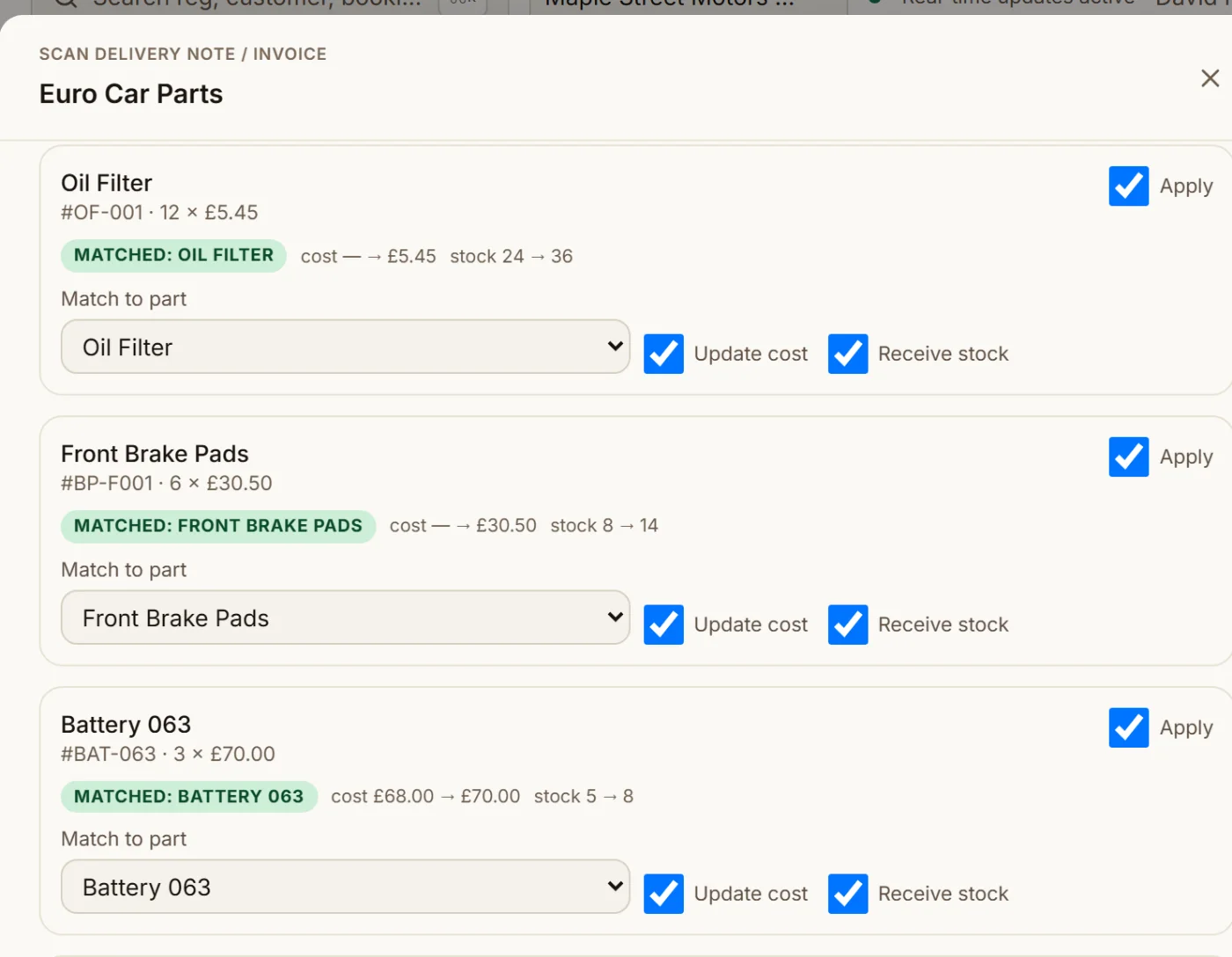1232x957 pixels.
Task: Click the #BAT-063 · 3 × £70.00 line
Action: [x=168, y=755]
